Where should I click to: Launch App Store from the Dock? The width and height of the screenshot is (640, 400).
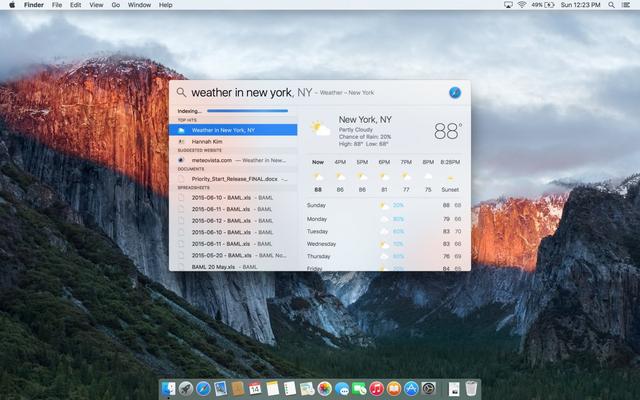click(x=411, y=388)
